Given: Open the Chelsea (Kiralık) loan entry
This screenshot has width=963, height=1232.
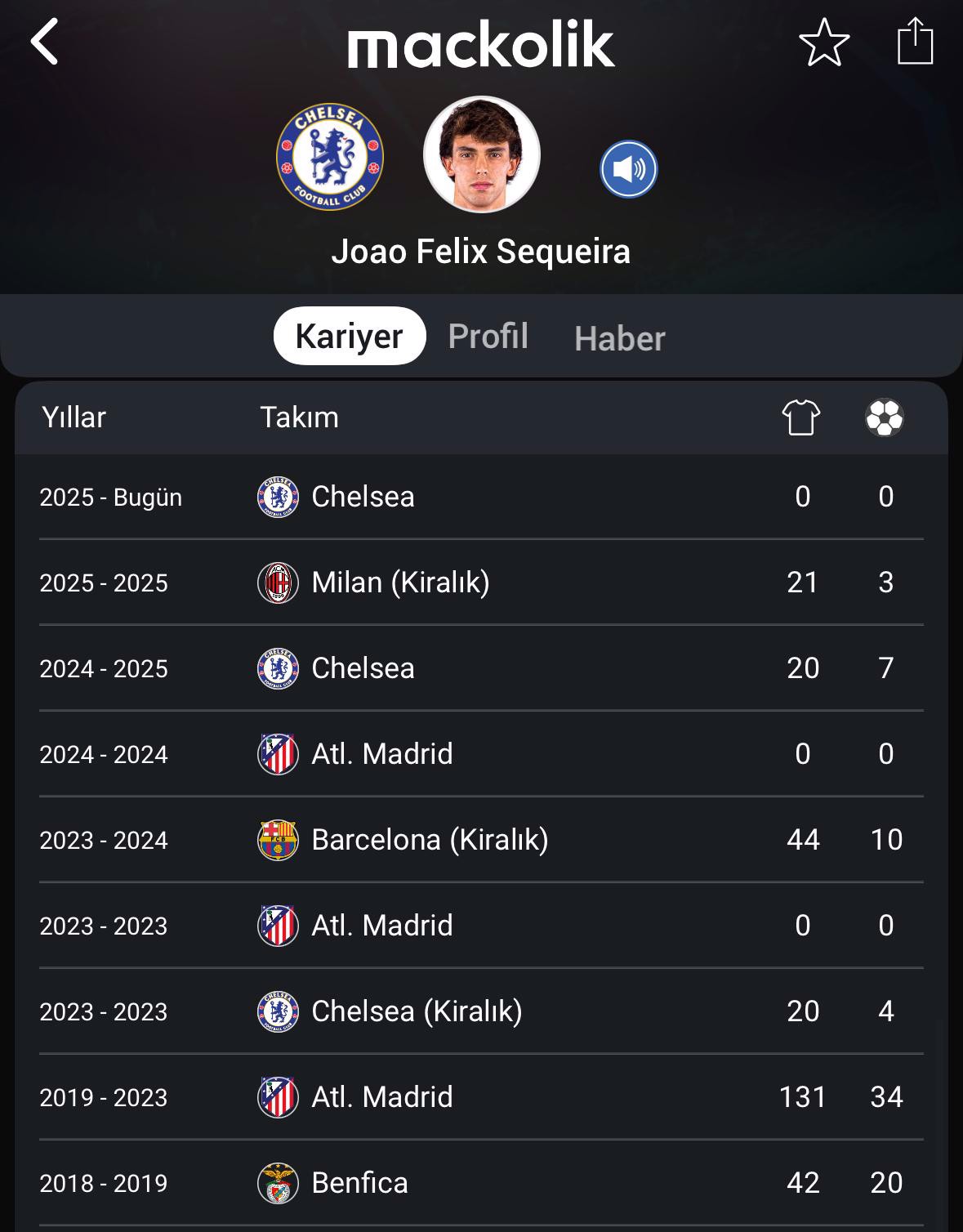Looking at the screenshot, I should pos(481,1011).
